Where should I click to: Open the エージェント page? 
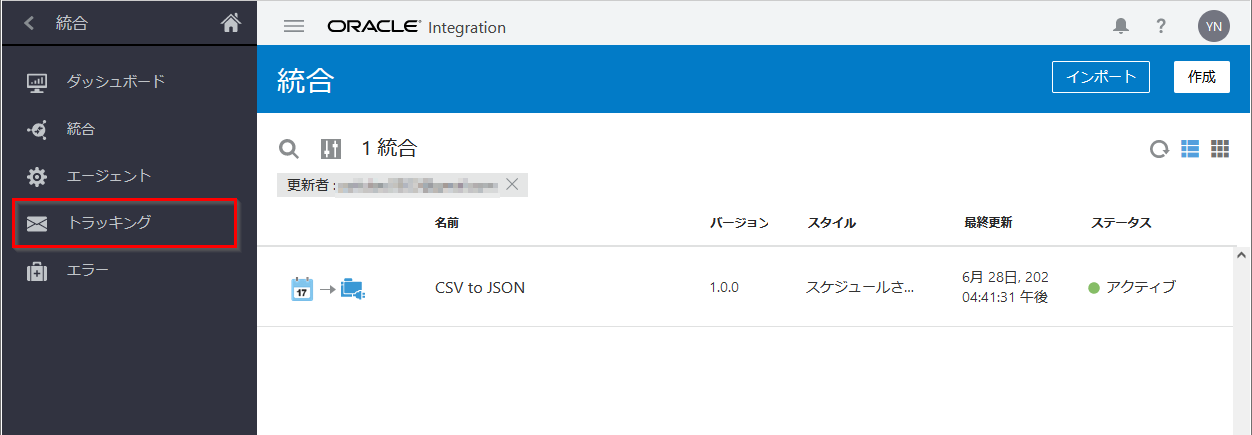pos(108,176)
